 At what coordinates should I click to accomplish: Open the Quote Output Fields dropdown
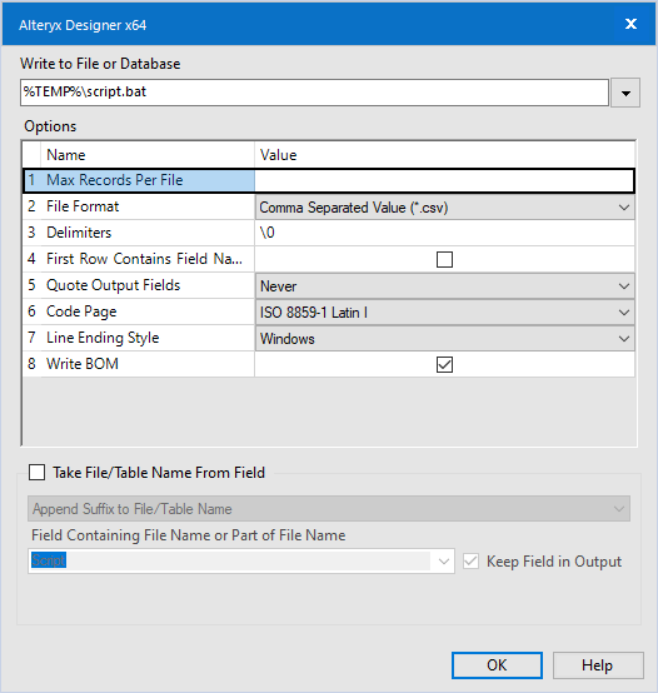[x=445, y=286]
